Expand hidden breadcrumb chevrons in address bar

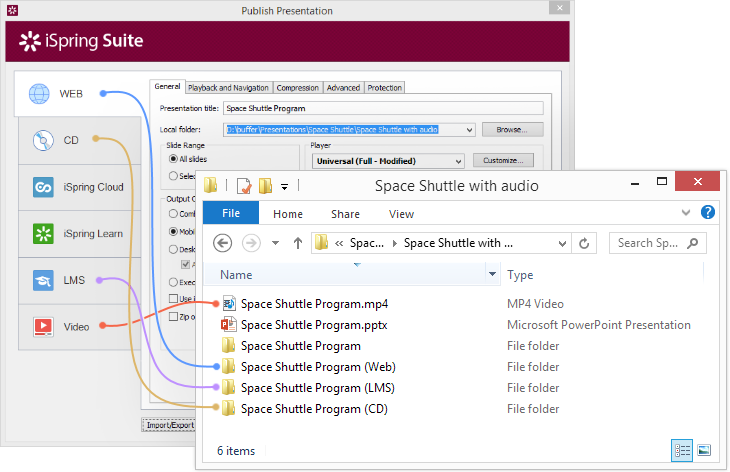(x=339, y=243)
